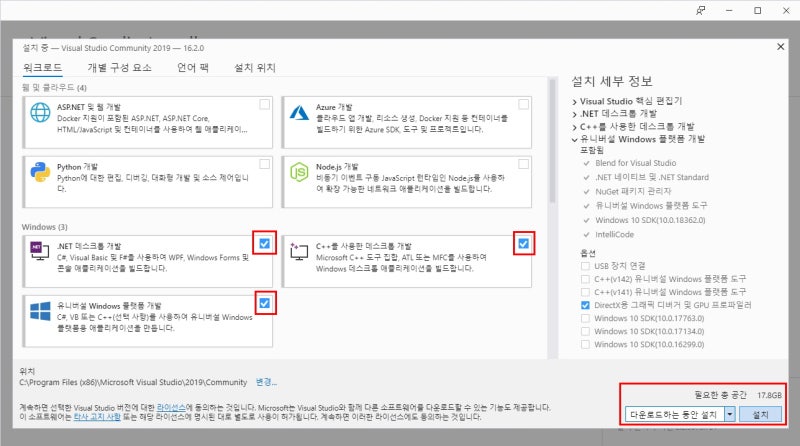Switch to the 언어 팩 tab
800x446 pixels.
pyautogui.click(x=193, y=67)
